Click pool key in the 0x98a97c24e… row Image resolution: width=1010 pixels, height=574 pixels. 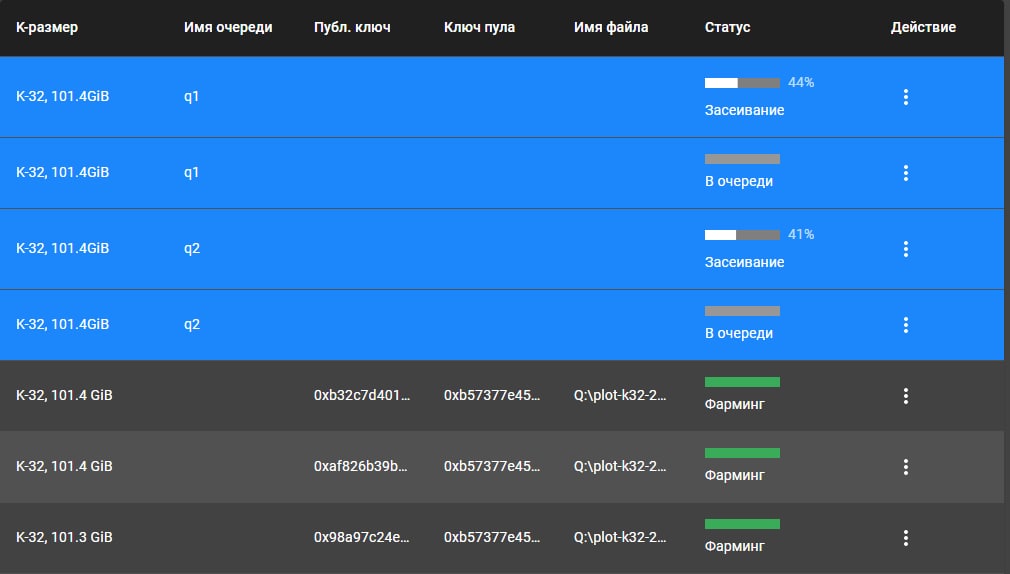[x=492, y=537]
